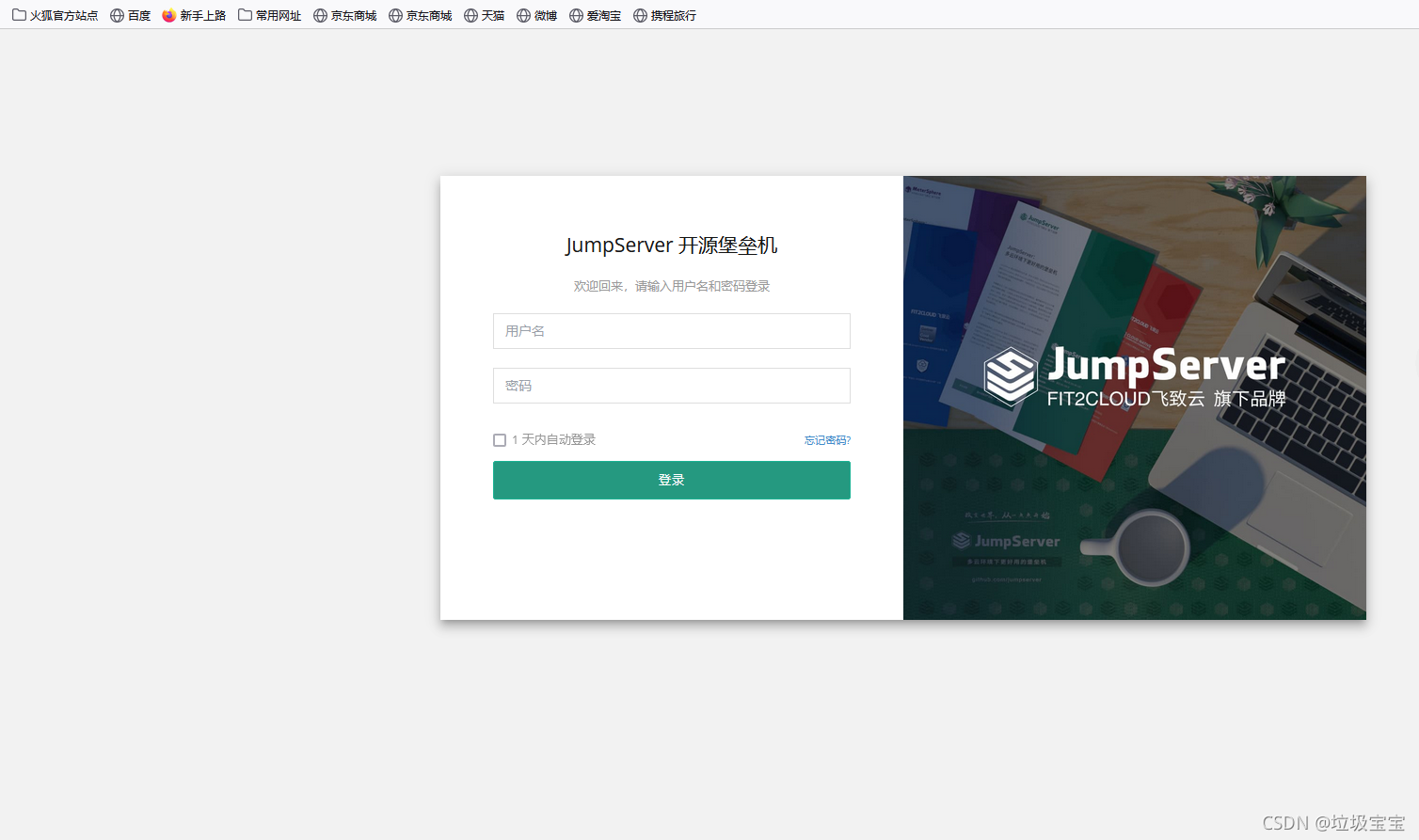This screenshot has width=1419, height=840.
Task: Enable the 1 天内自动登录 checkbox
Action: point(500,439)
